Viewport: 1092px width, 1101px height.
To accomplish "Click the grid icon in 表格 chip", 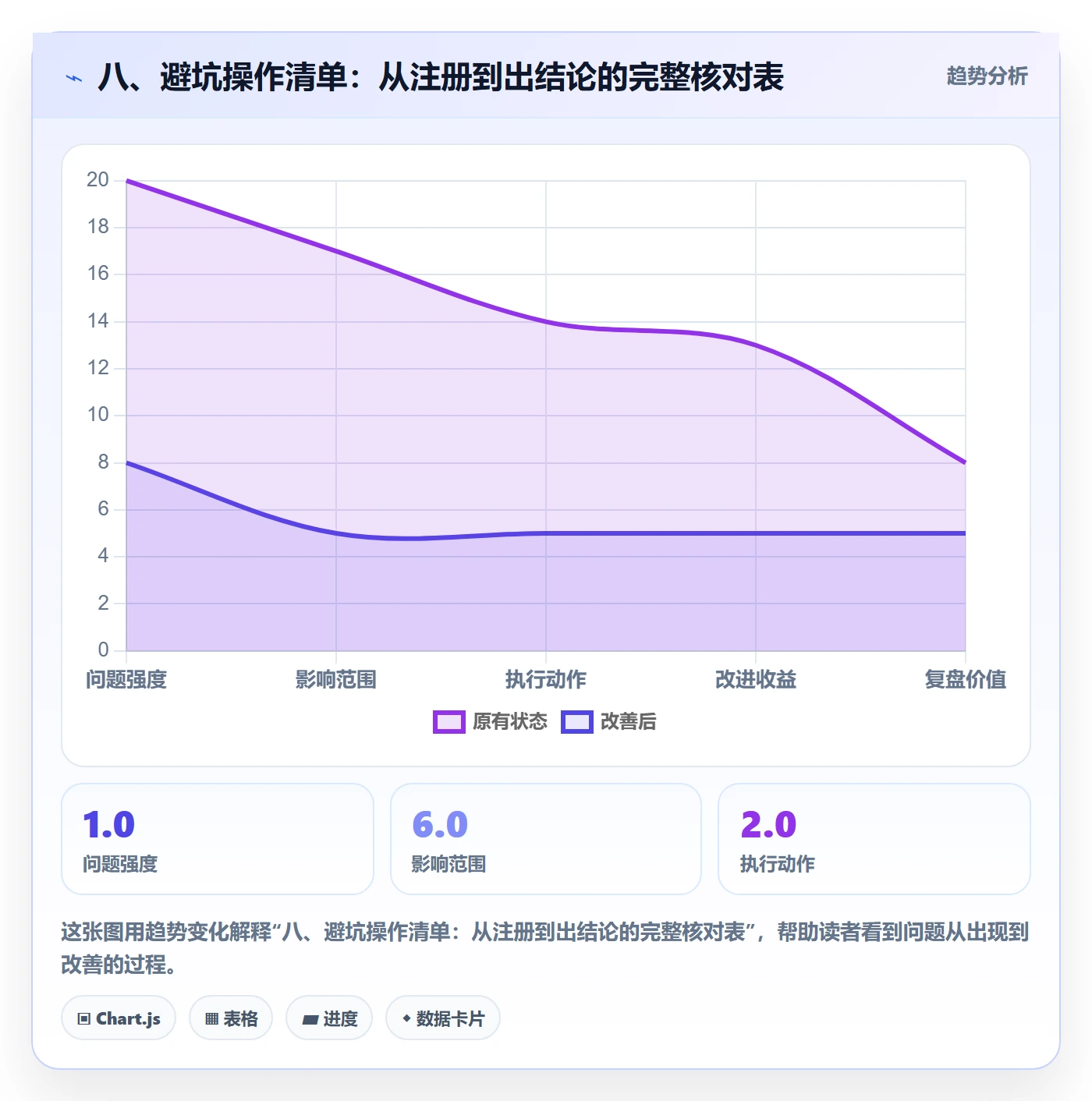I will pyautogui.click(x=211, y=1019).
